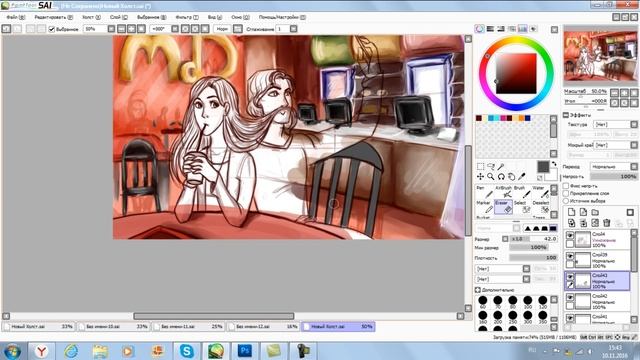
Task: Toggle the swatches panel icon
Action: click(x=522, y=29)
